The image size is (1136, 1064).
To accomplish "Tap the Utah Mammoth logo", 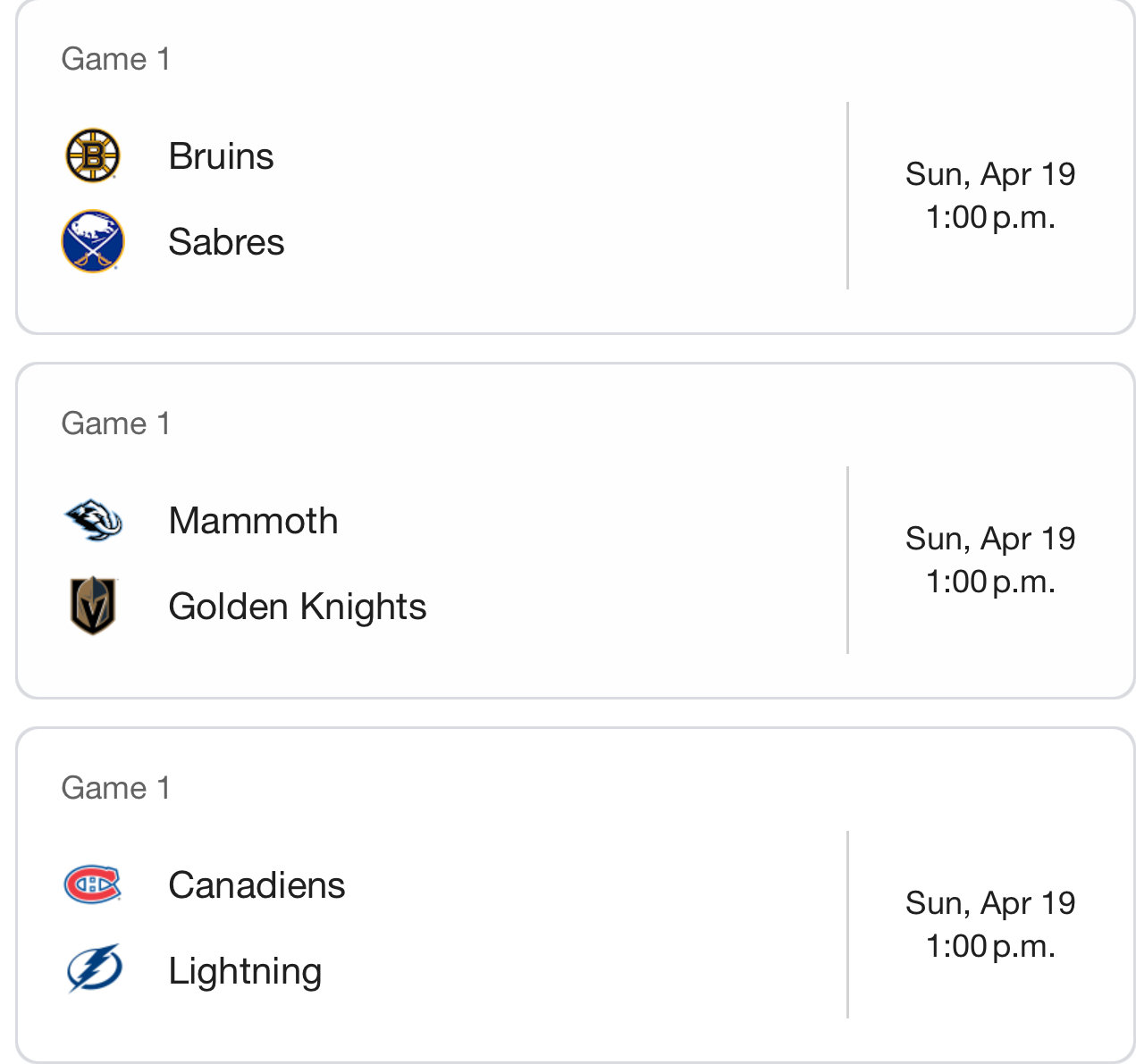I will pyautogui.click(x=93, y=520).
